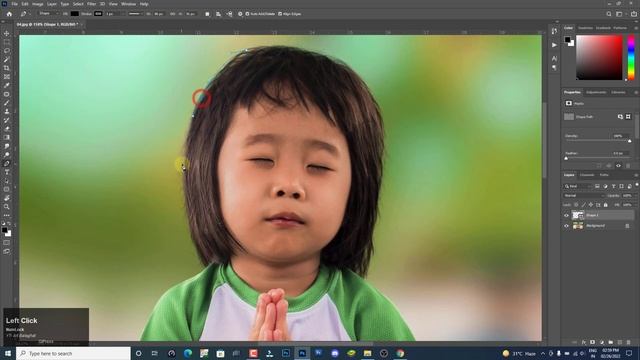Toggle Align Edges checkbox

[x=280, y=14]
